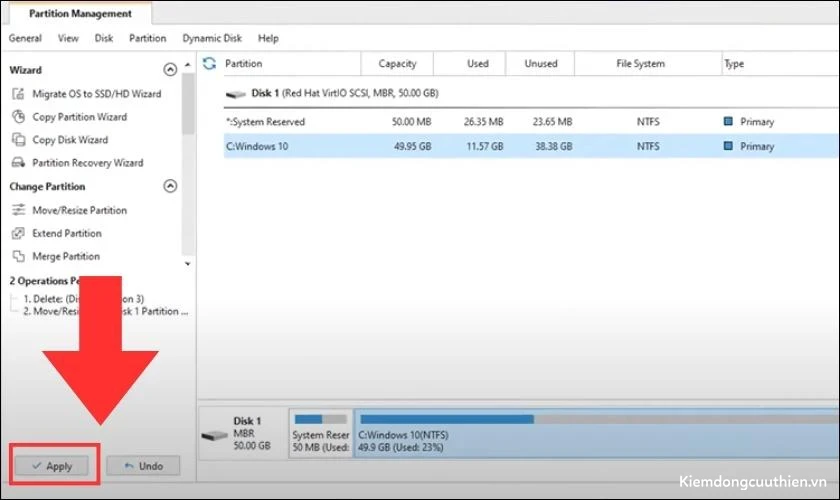Start Partition Recovery Wizard

(88, 163)
